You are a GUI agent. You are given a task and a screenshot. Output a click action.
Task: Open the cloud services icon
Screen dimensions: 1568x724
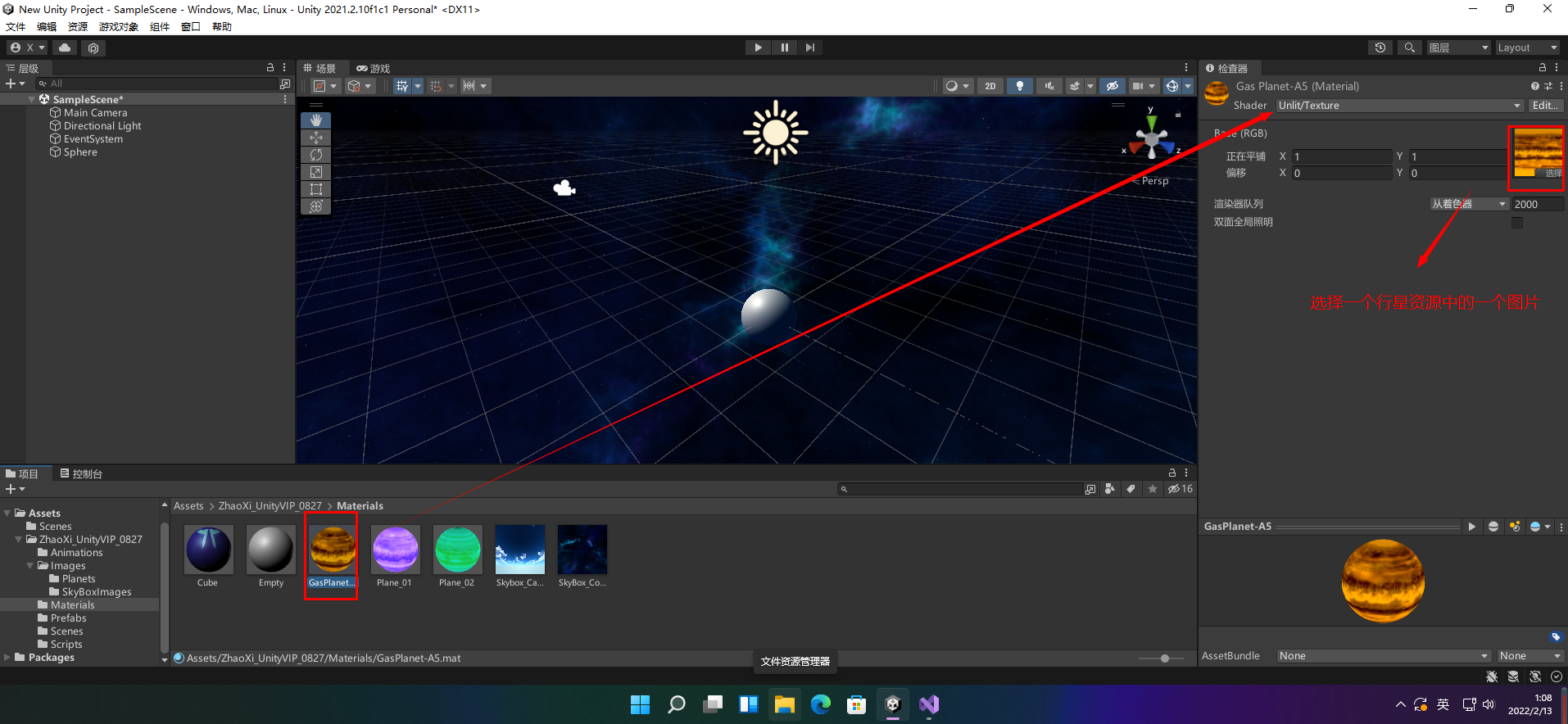(x=65, y=48)
